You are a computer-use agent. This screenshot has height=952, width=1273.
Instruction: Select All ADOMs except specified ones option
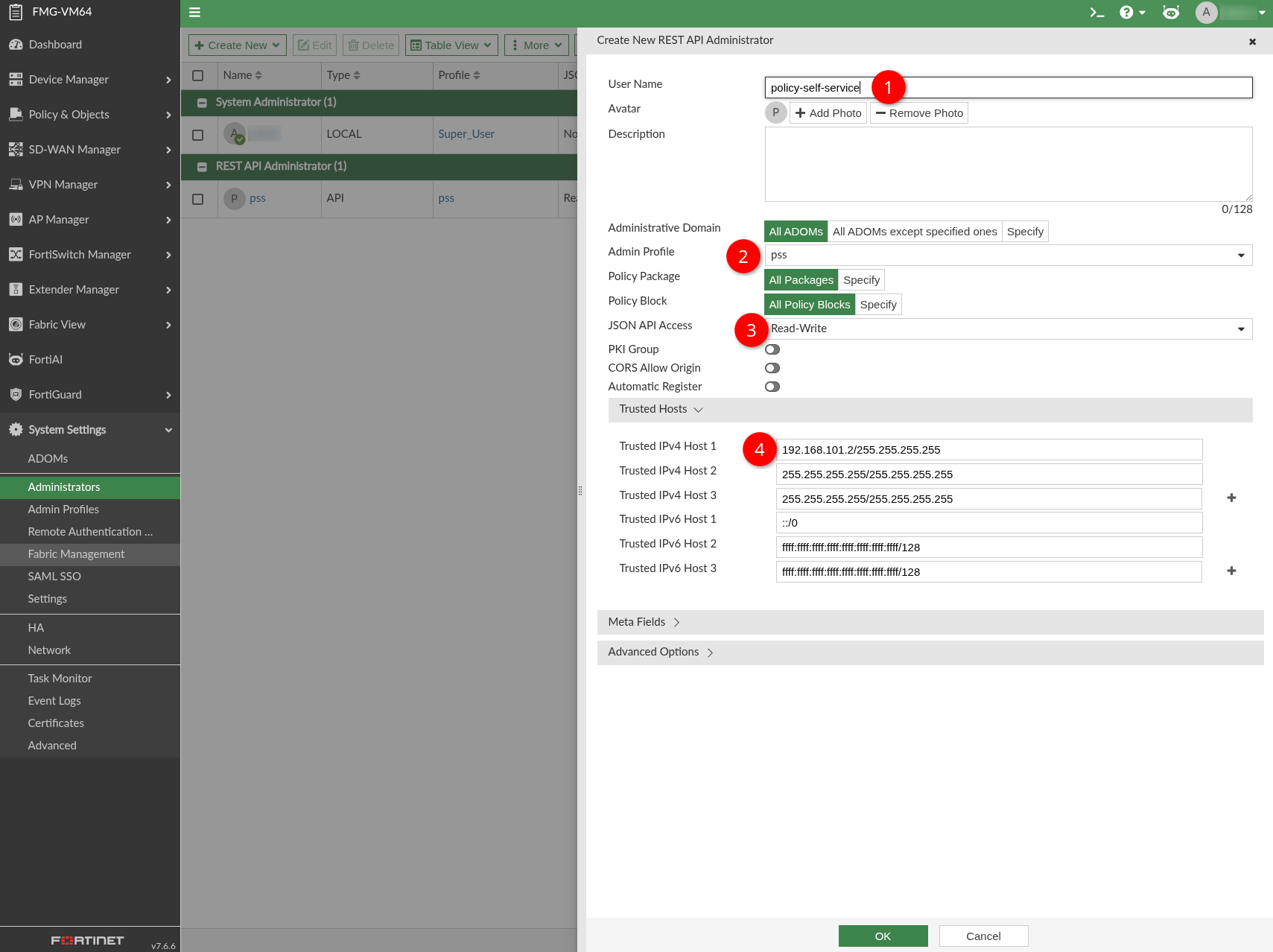click(915, 232)
